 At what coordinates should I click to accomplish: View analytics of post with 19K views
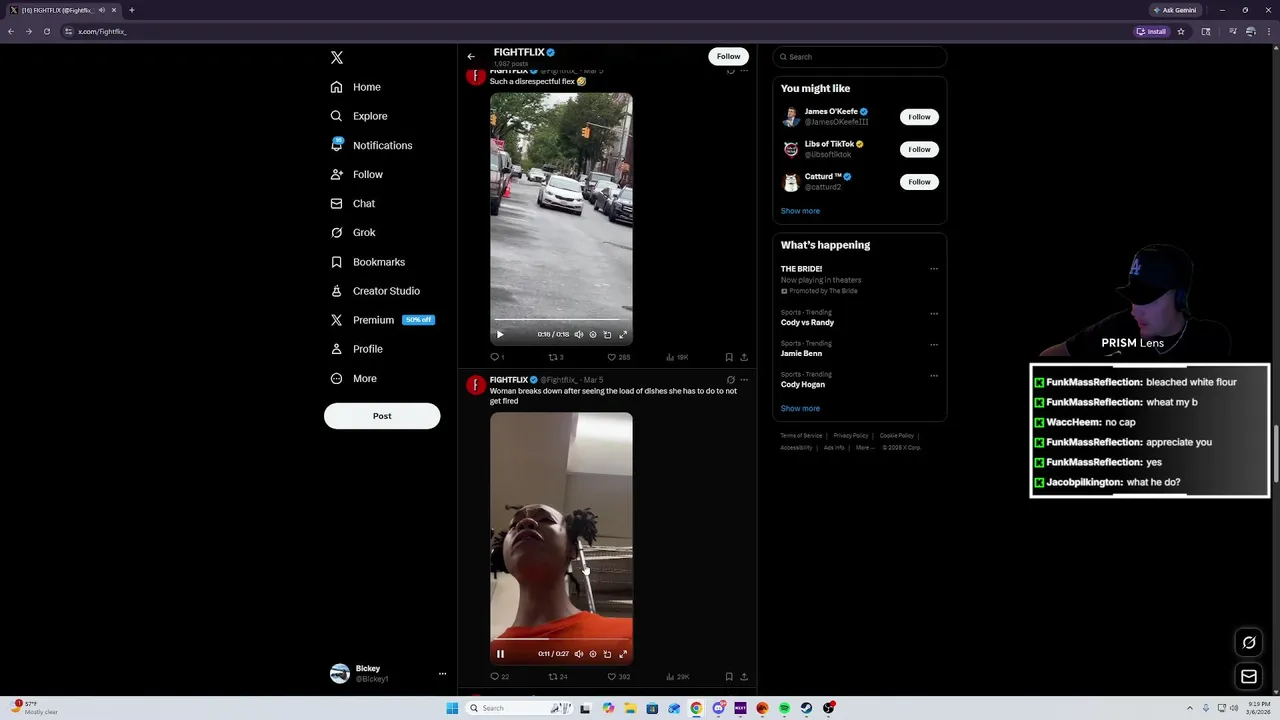click(x=677, y=357)
